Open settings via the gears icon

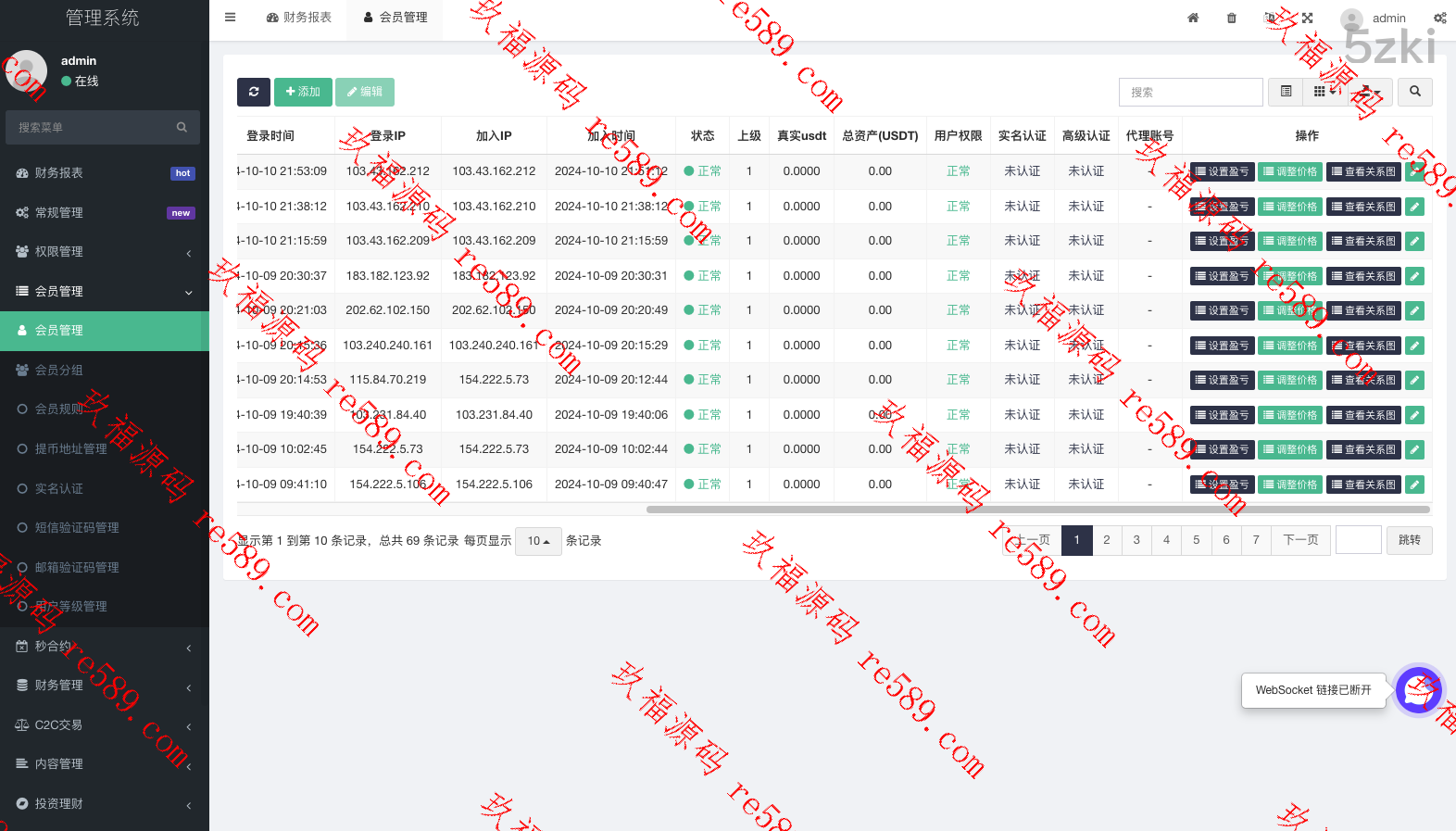click(x=1439, y=18)
